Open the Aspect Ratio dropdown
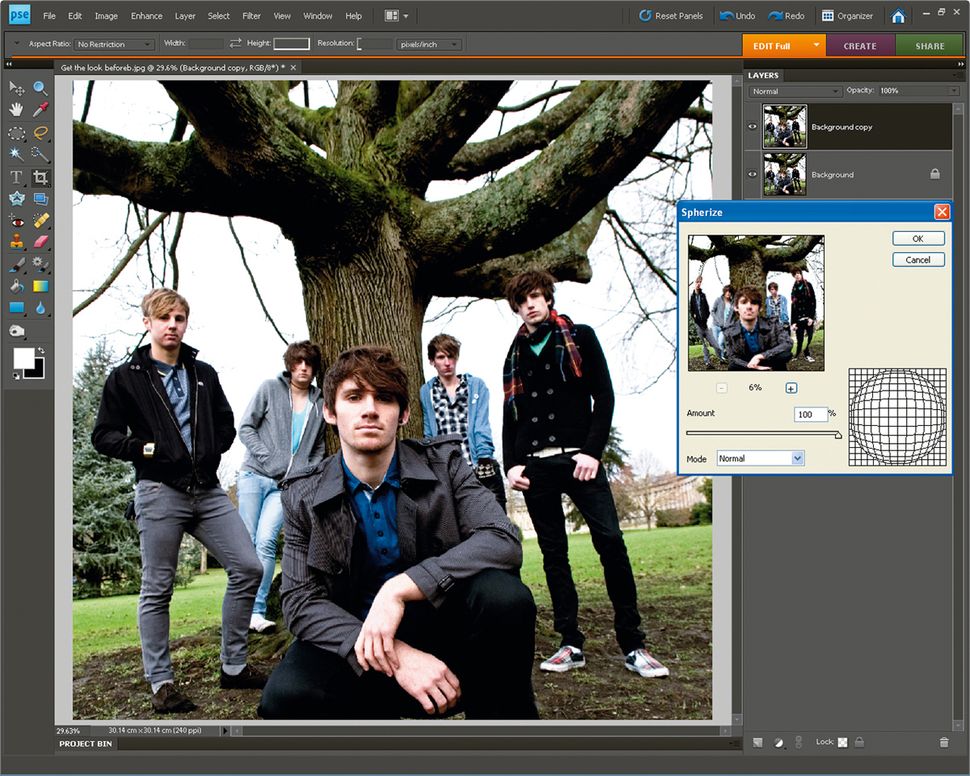Image resolution: width=970 pixels, height=776 pixels. (x=113, y=44)
